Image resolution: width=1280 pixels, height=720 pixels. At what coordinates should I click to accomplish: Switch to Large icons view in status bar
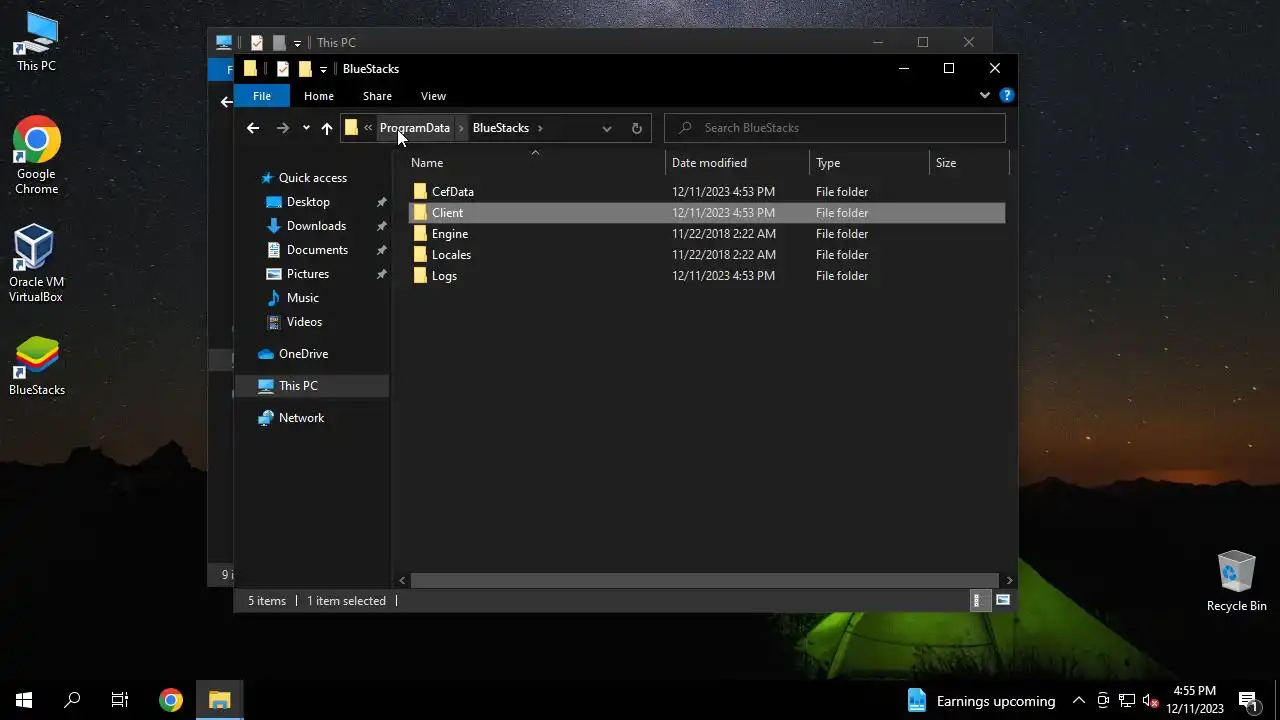coord(1003,600)
